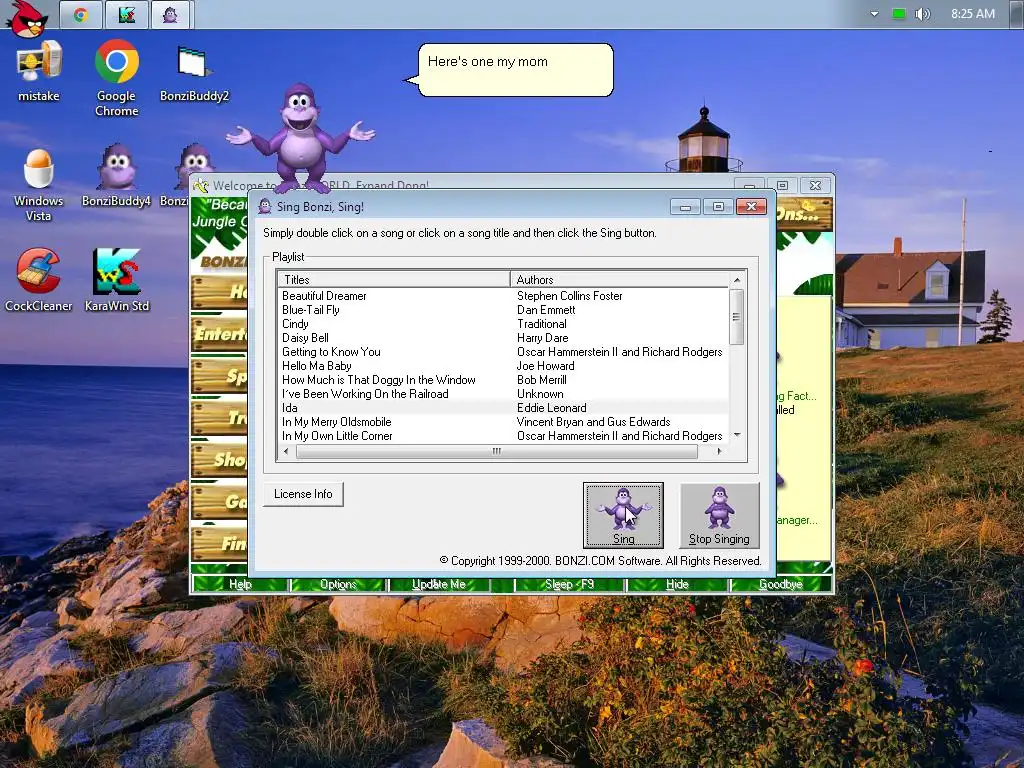Click playlist scroll up arrow
The height and width of the screenshot is (768, 1024).
pos(737,280)
